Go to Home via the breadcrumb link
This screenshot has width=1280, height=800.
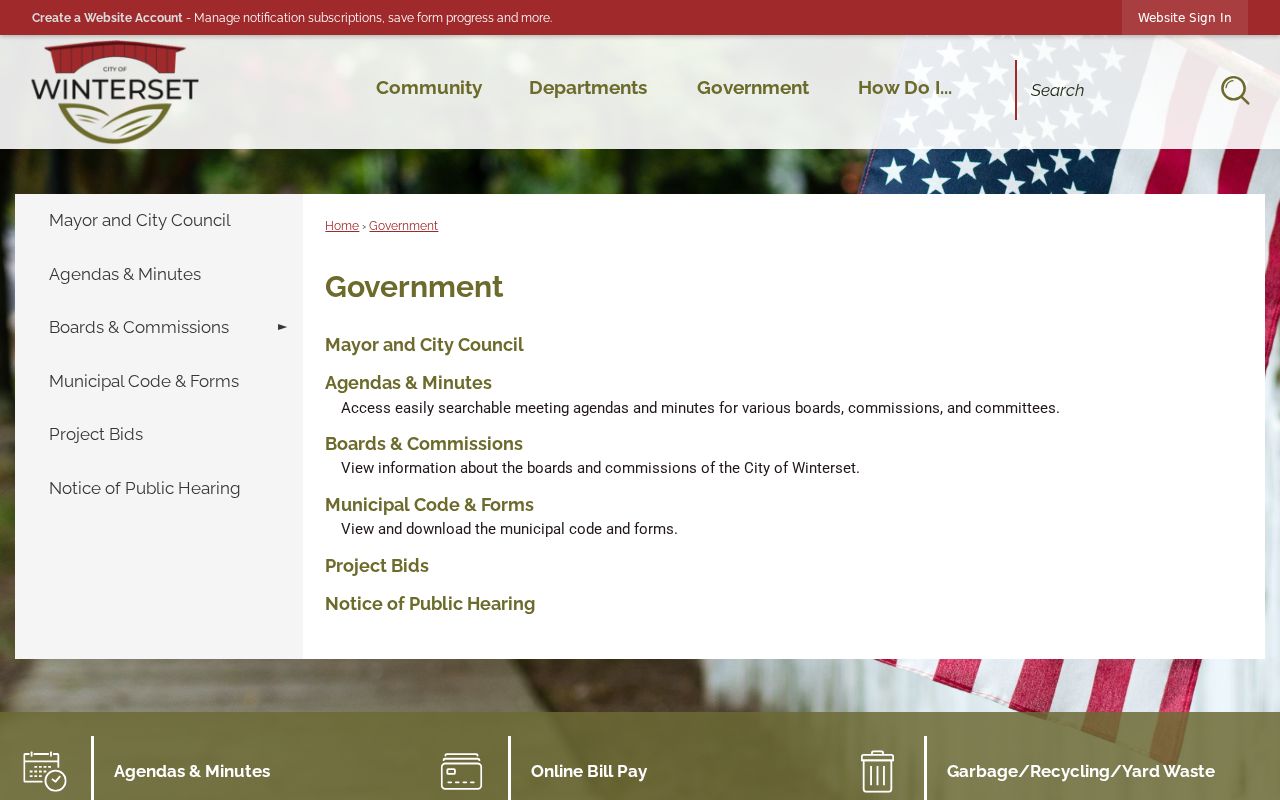coord(342,226)
